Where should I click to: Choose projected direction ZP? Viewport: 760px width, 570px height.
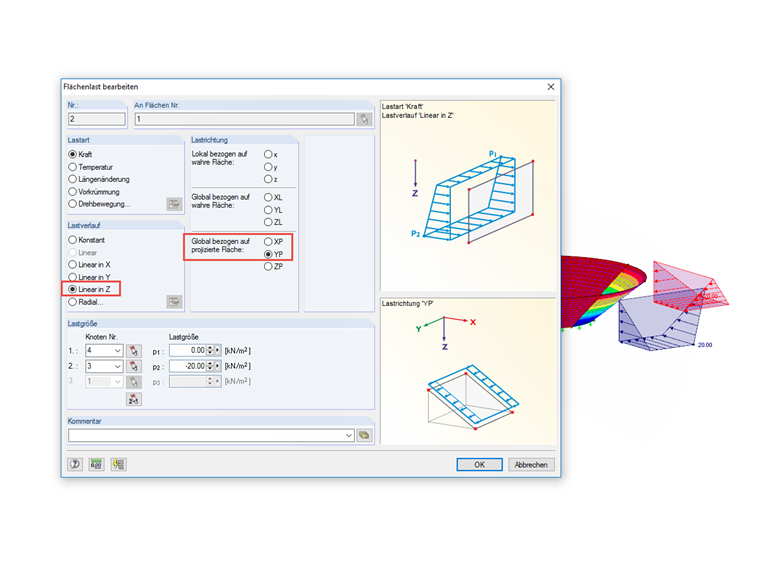pyautogui.click(x=268, y=267)
